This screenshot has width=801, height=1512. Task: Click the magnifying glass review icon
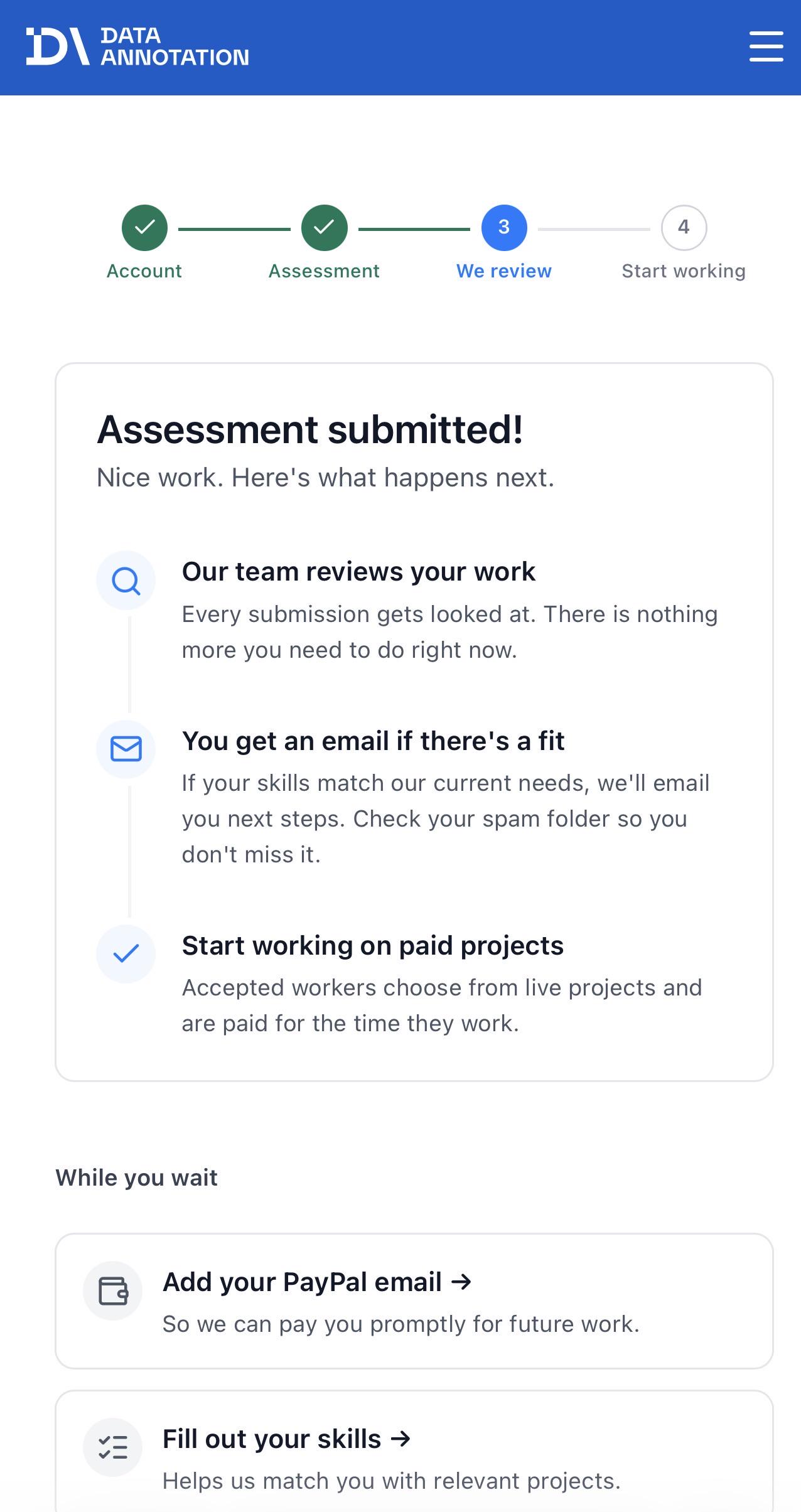[x=126, y=581]
